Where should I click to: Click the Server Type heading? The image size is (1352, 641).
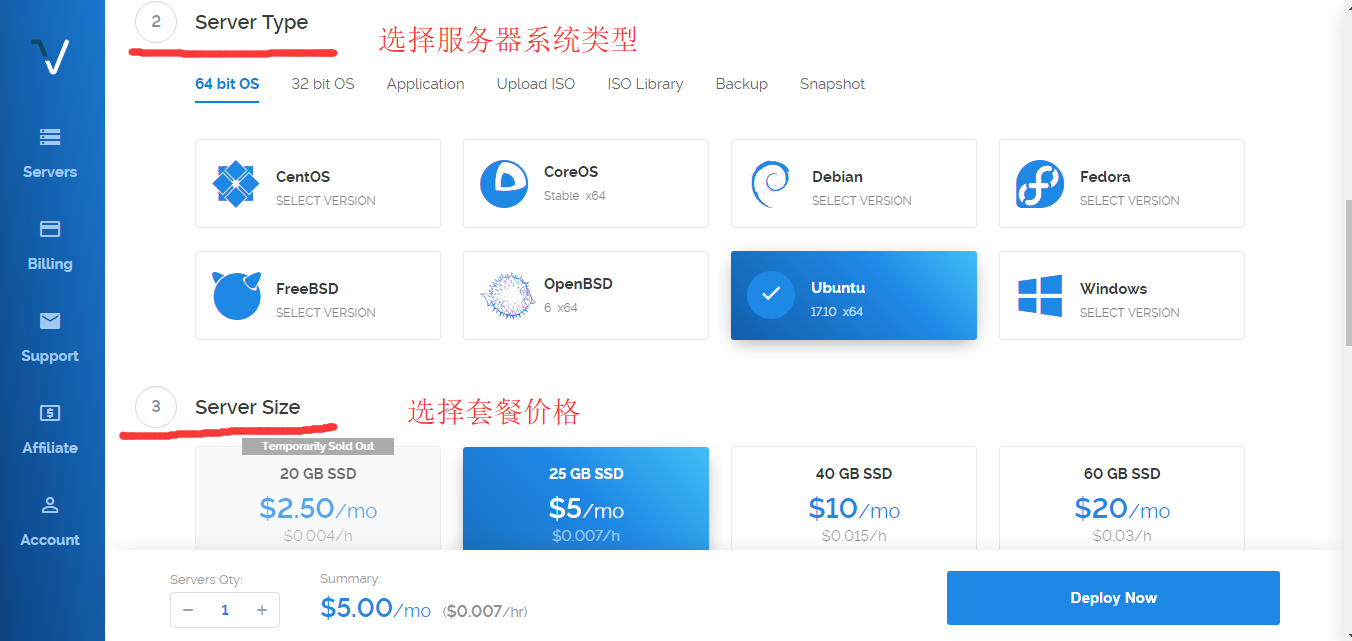click(x=252, y=22)
